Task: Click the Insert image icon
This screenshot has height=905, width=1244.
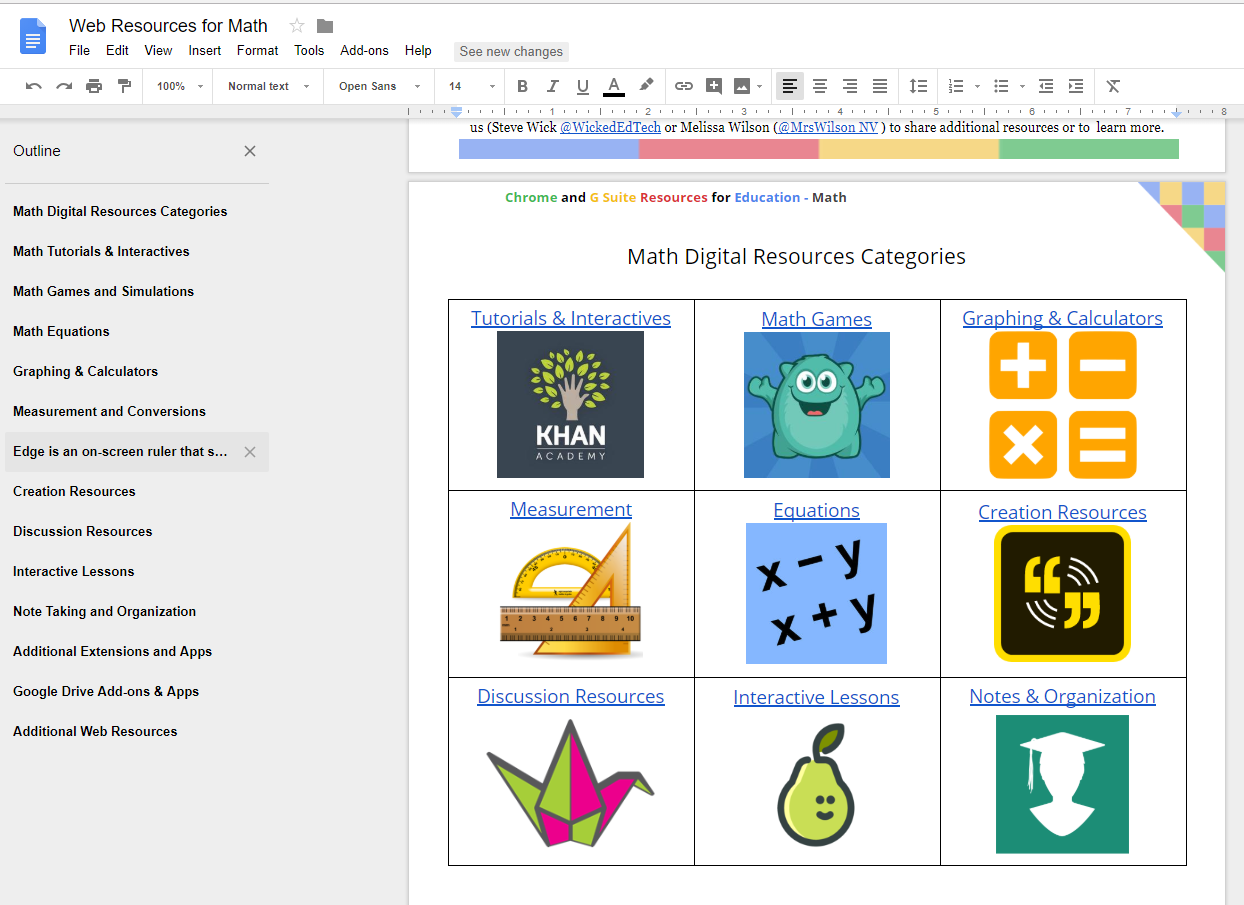Action: [744, 86]
